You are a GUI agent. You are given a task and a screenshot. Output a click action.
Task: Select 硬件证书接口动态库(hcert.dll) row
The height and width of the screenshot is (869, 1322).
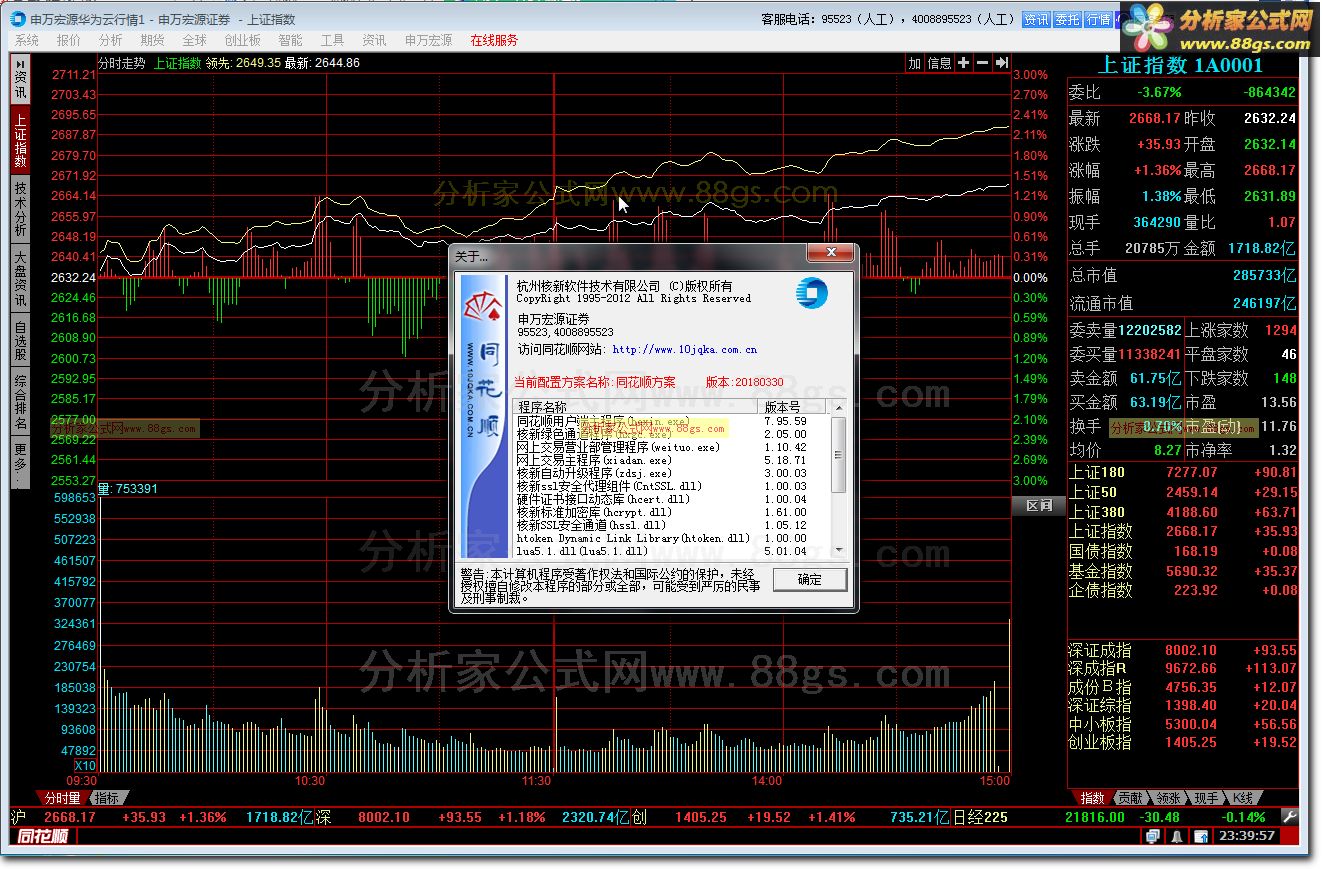[670, 499]
